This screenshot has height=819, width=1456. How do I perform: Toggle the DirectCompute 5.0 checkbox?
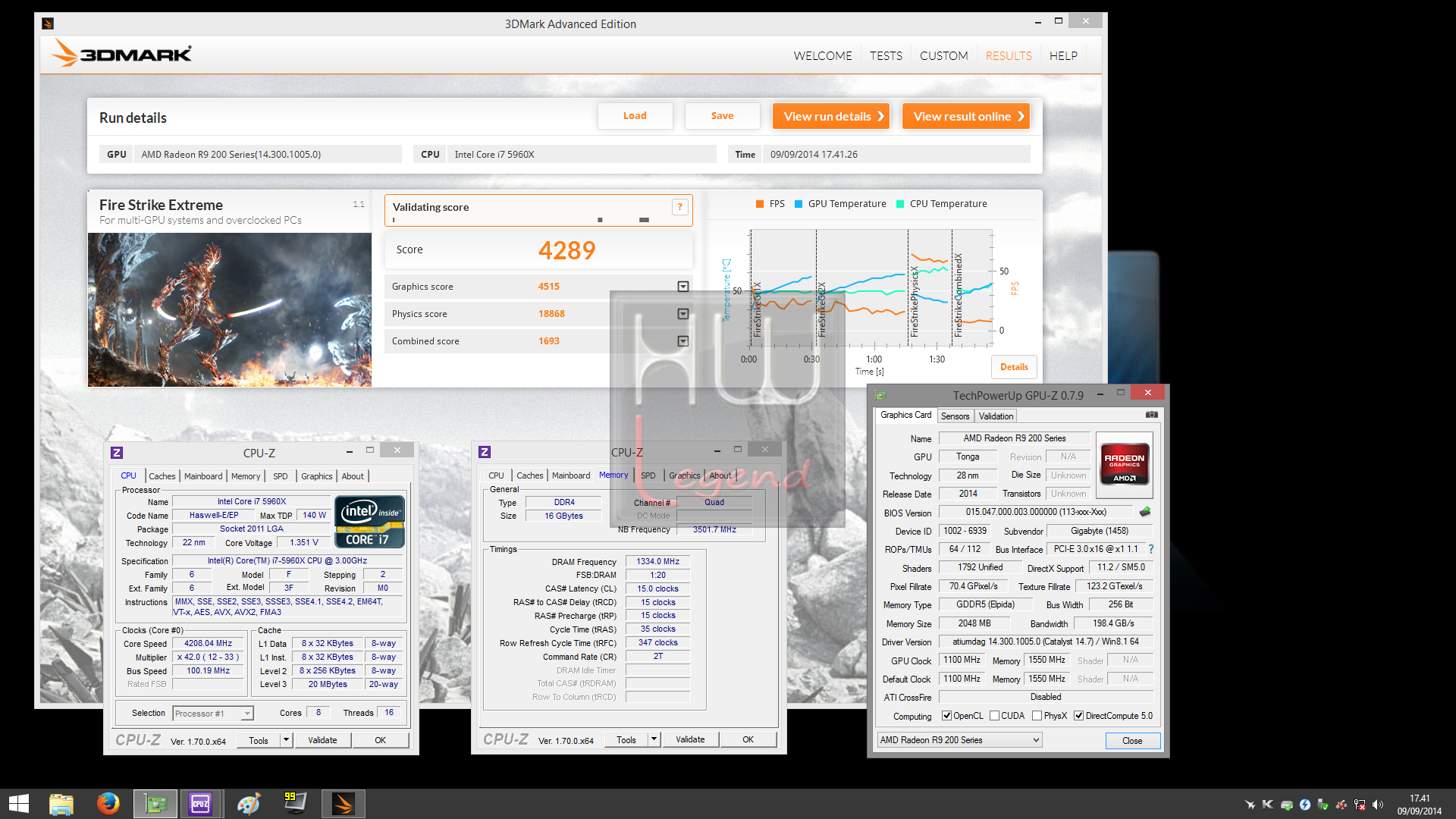coord(1078,716)
